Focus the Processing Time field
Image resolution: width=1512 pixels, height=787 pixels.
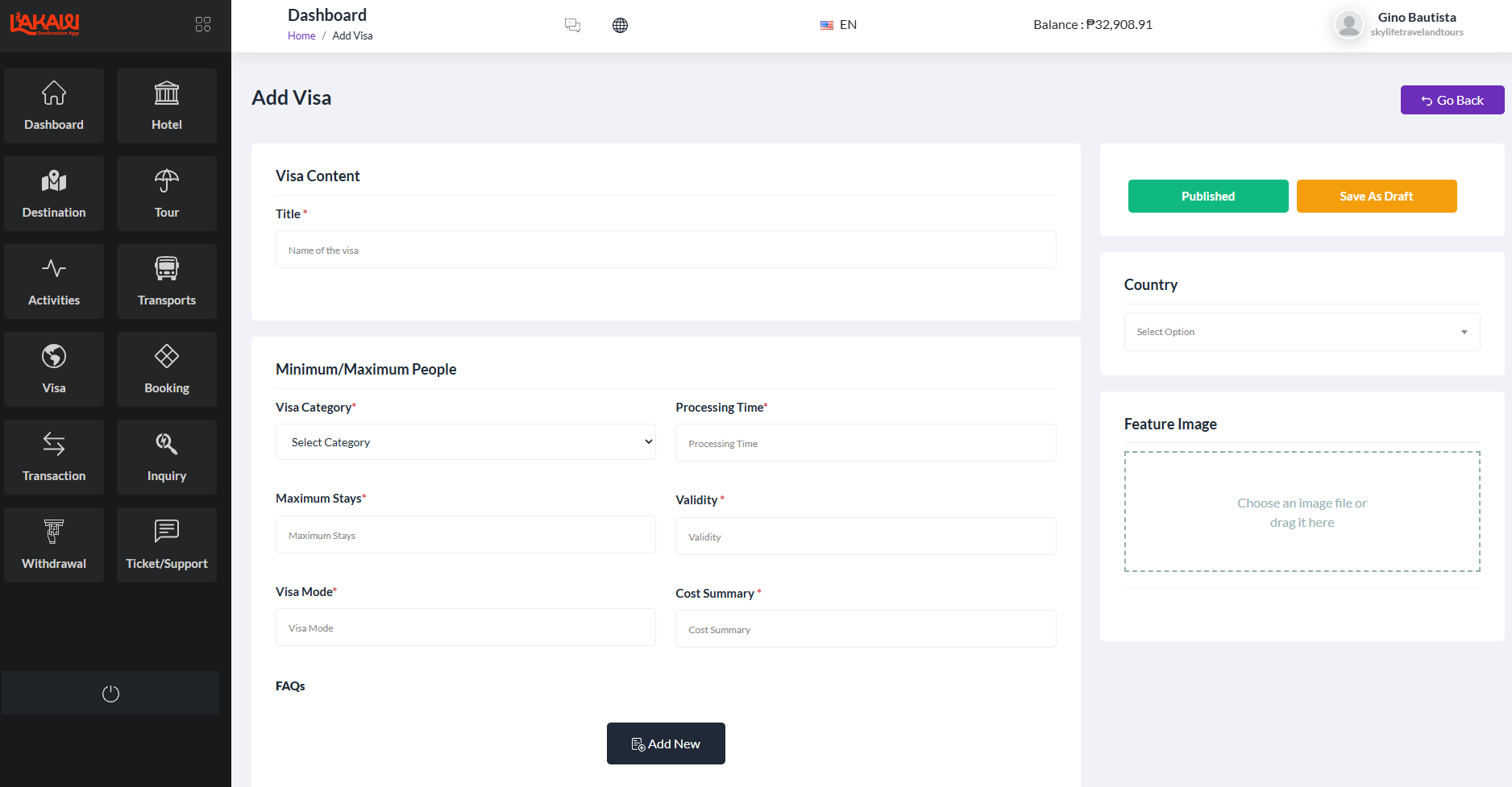[x=866, y=443]
